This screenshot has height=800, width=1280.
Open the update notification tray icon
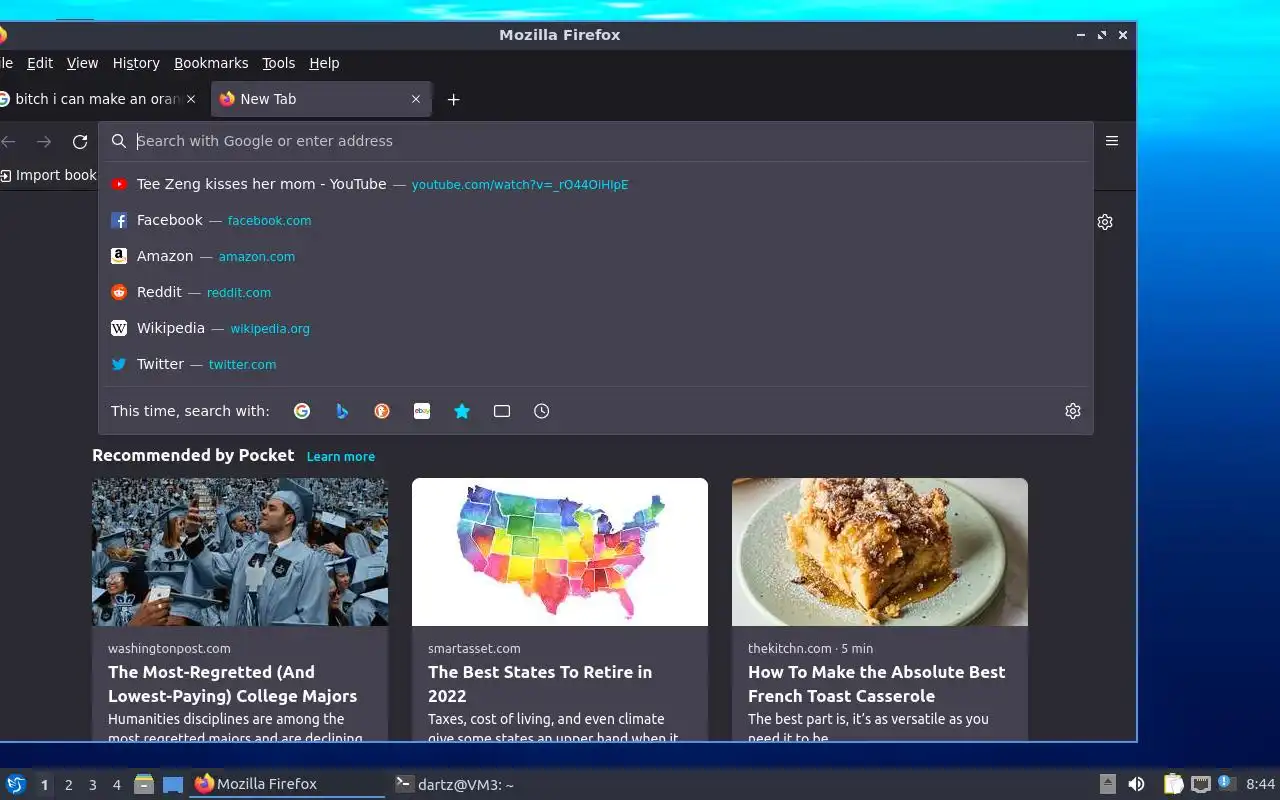point(1226,783)
